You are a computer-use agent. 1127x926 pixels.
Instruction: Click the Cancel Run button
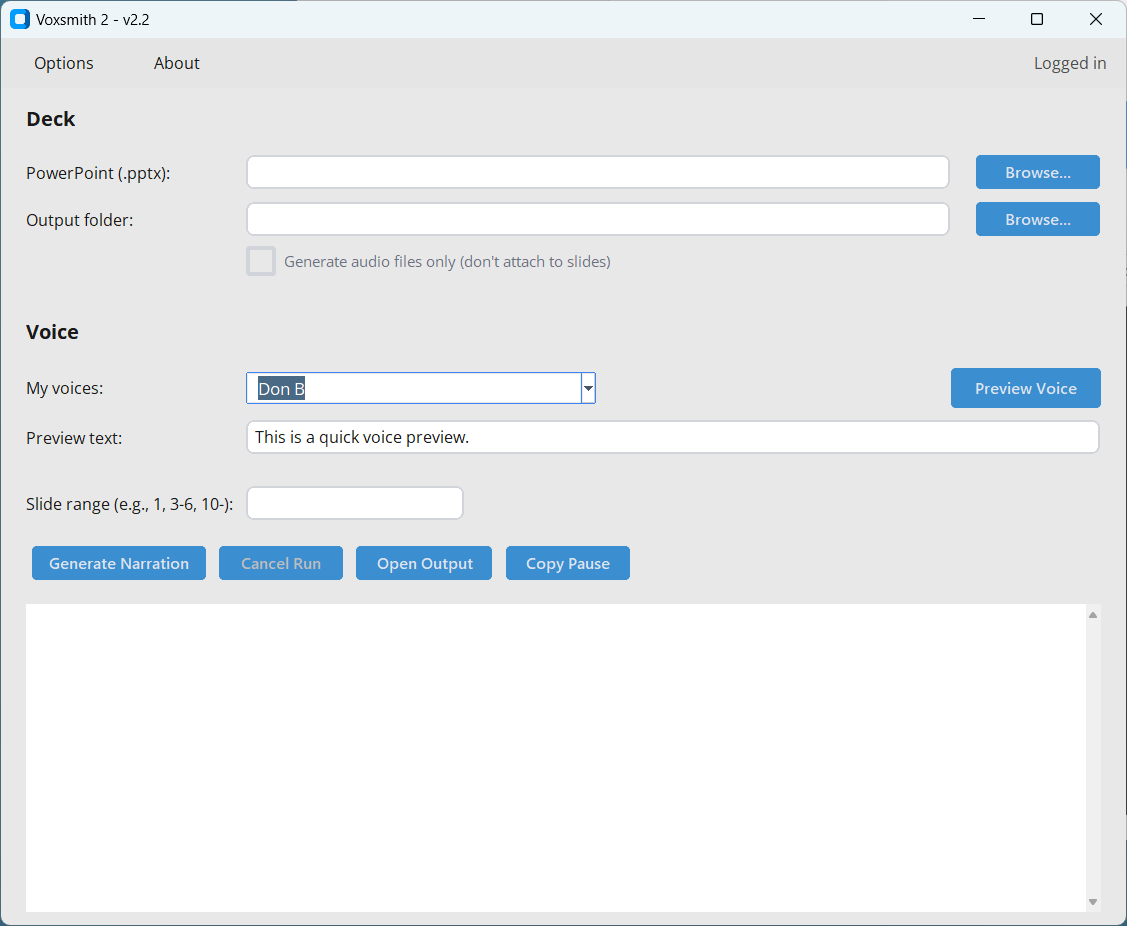point(281,563)
